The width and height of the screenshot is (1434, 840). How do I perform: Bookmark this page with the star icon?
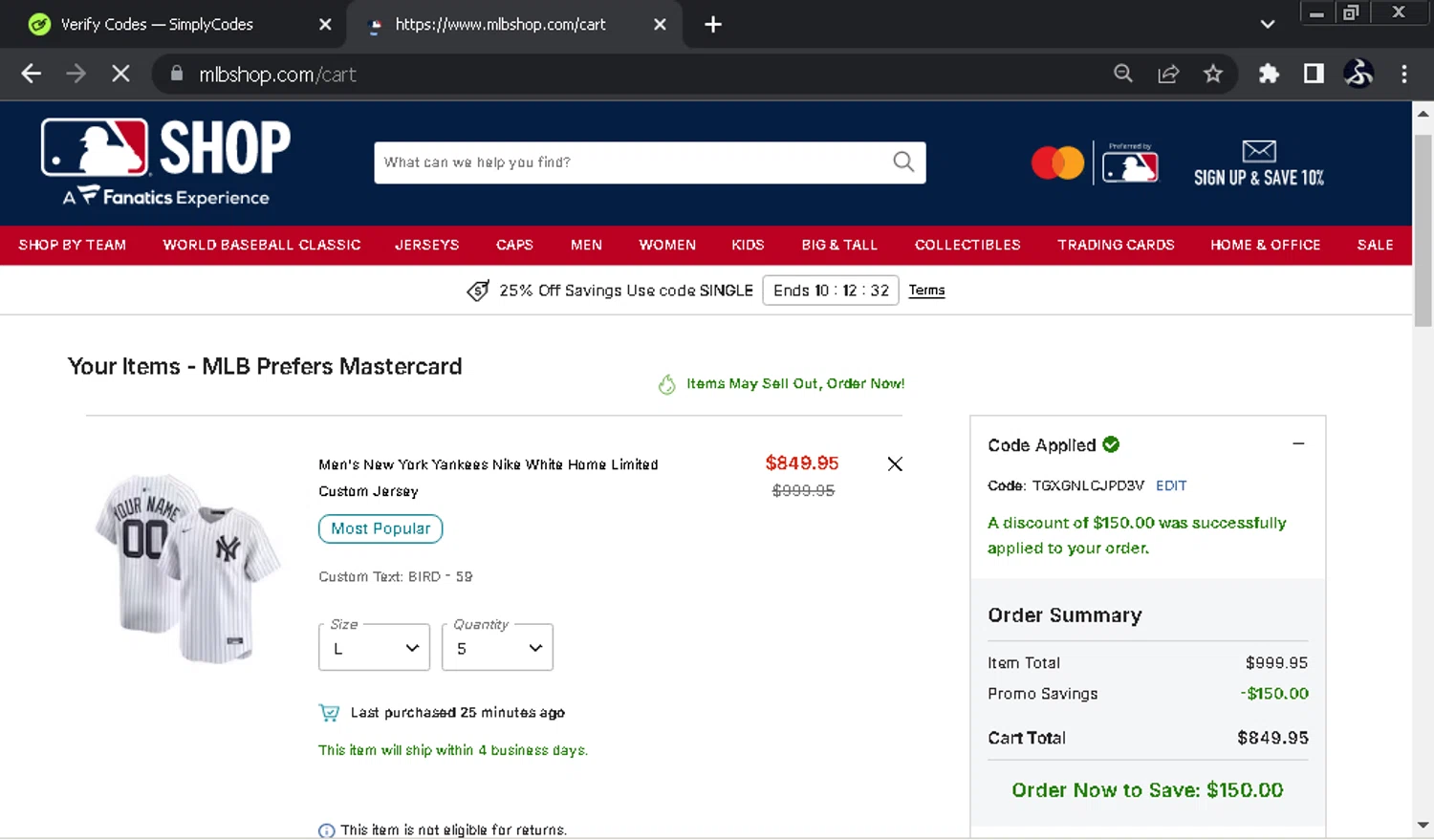coord(1213,74)
